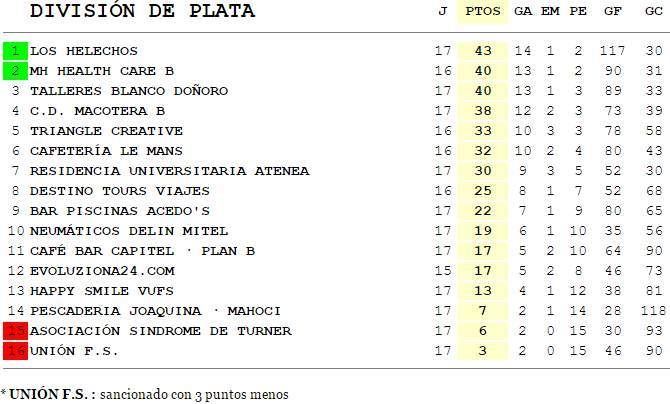
Task: Select the GC column header
Action: [x=654, y=12]
